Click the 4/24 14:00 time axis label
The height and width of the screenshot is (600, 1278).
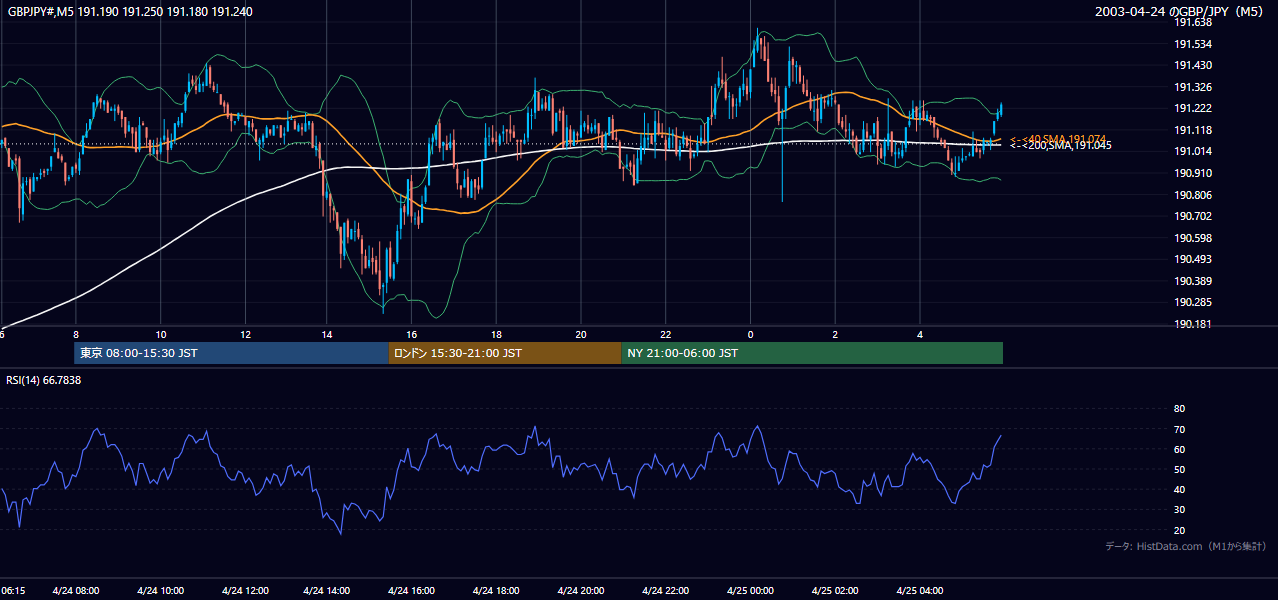tap(328, 591)
